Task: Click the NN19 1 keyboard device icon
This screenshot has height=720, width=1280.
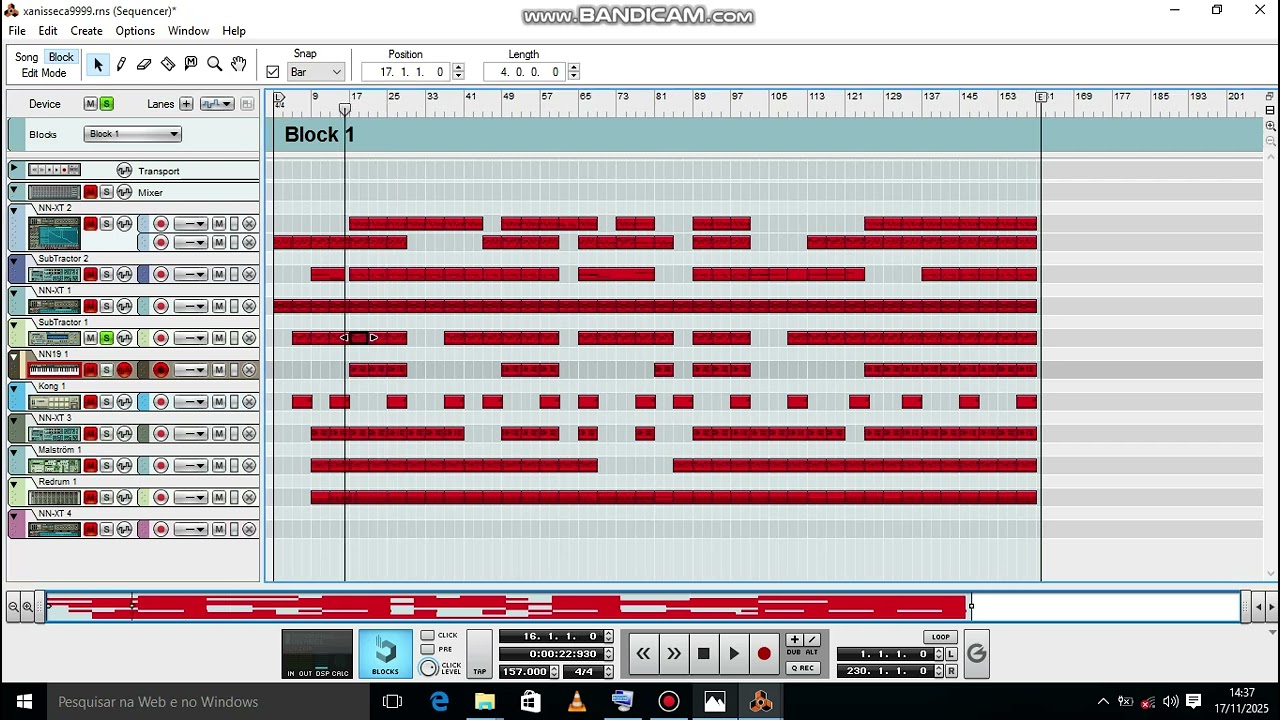Action: (54, 370)
